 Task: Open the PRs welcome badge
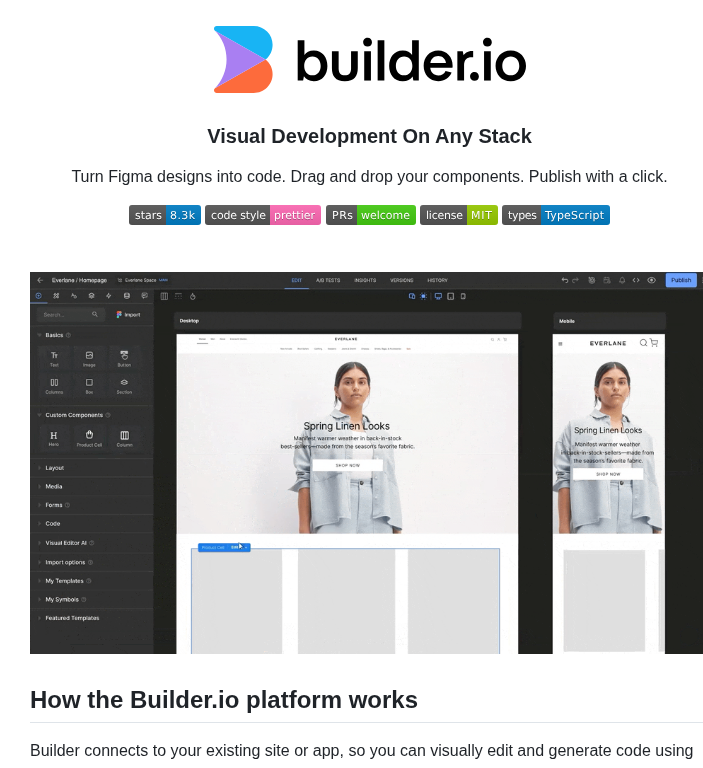[371, 215]
